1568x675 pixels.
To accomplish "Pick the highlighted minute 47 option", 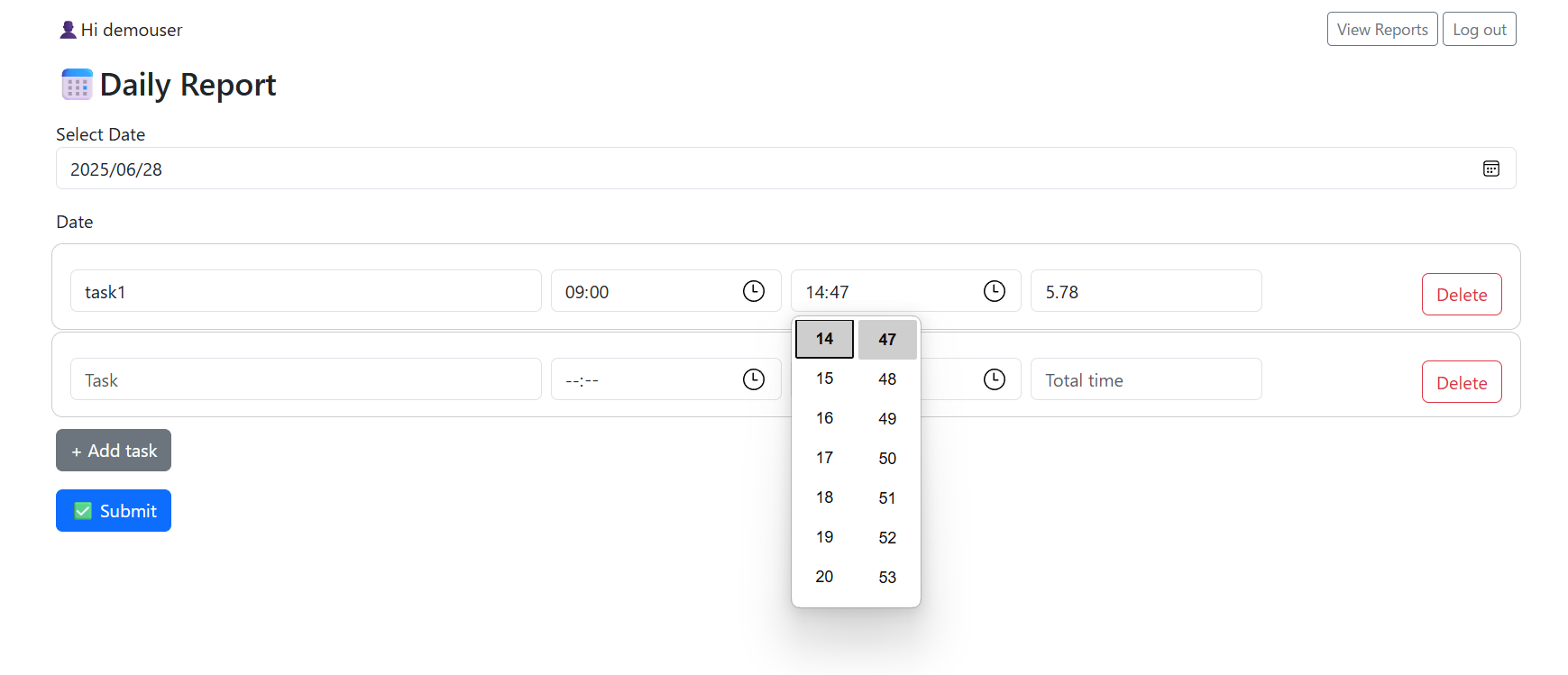I will (x=887, y=340).
